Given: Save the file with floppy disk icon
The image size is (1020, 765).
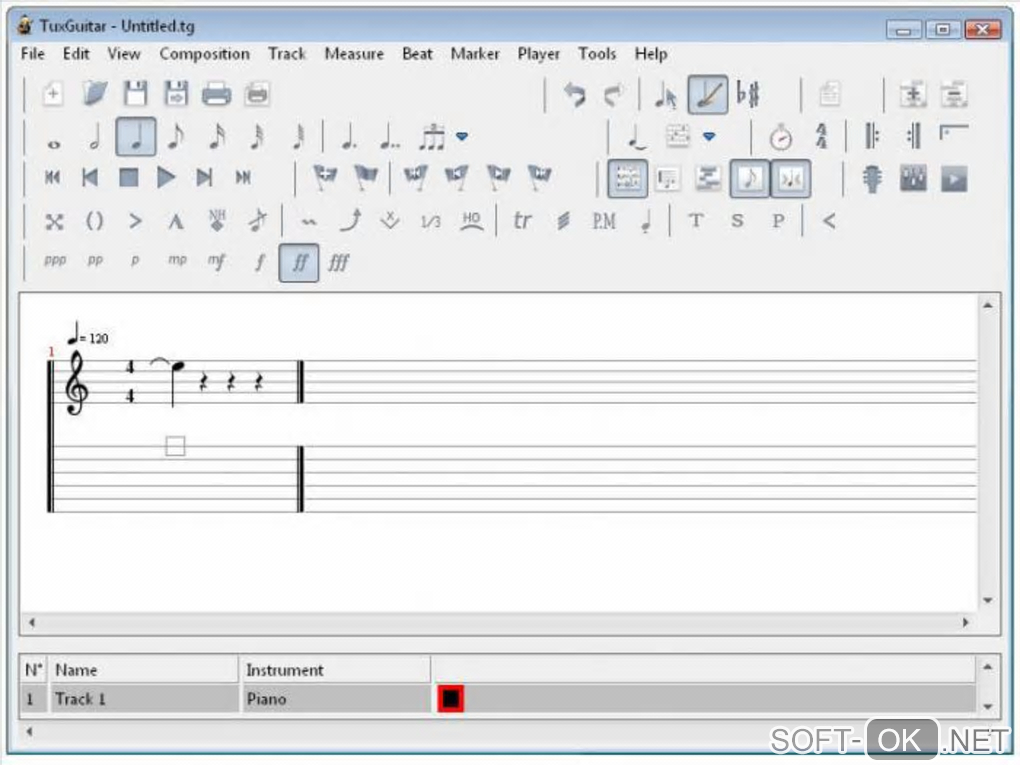Looking at the screenshot, I should pos(135,94).
